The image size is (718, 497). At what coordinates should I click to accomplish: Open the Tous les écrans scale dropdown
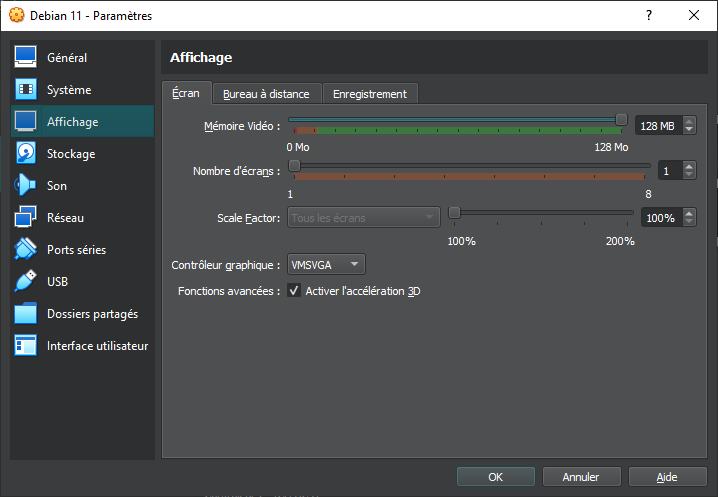pos(364,218)
